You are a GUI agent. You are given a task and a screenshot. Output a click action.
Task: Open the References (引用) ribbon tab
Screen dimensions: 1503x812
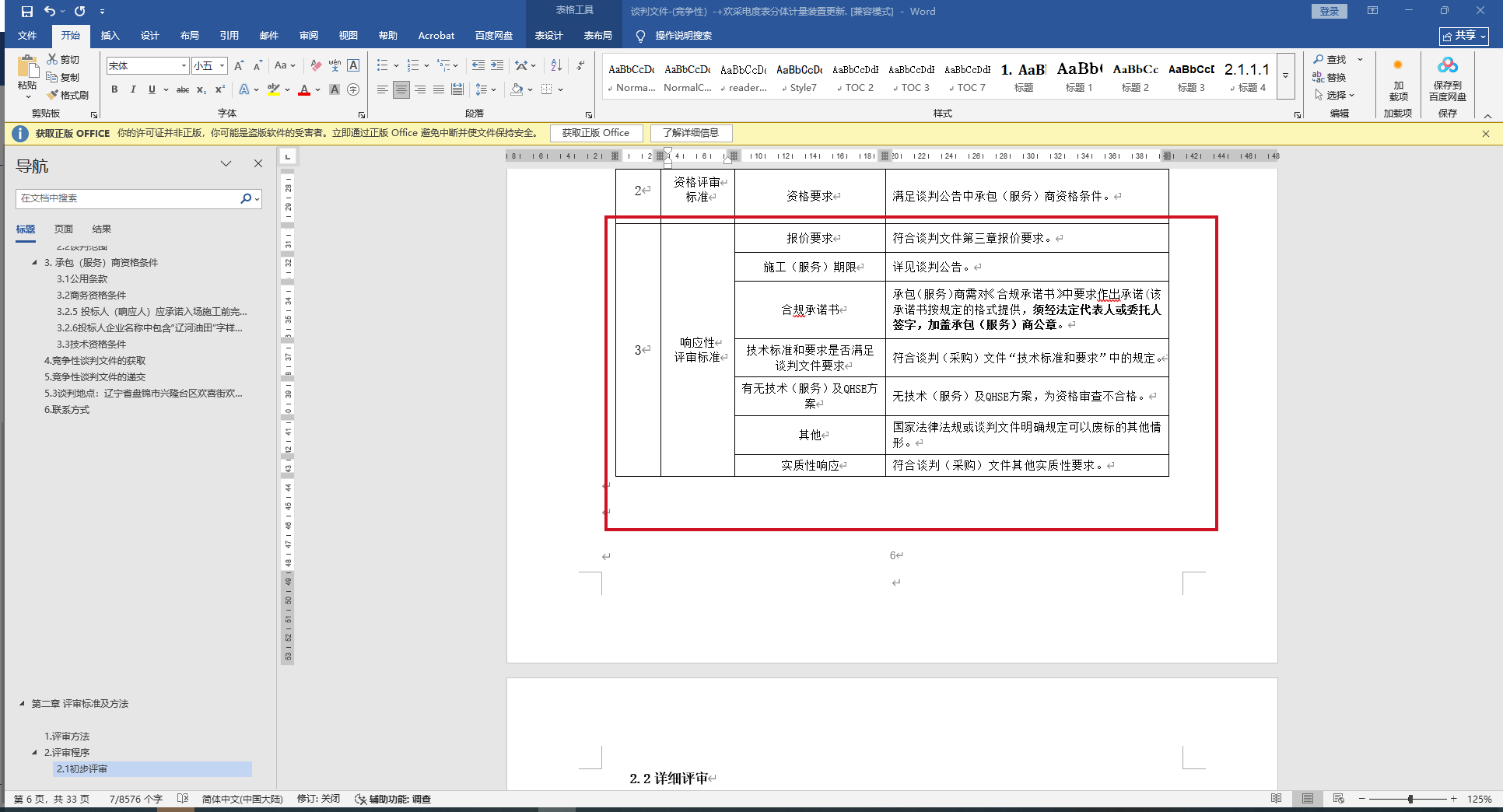(229, 36)
